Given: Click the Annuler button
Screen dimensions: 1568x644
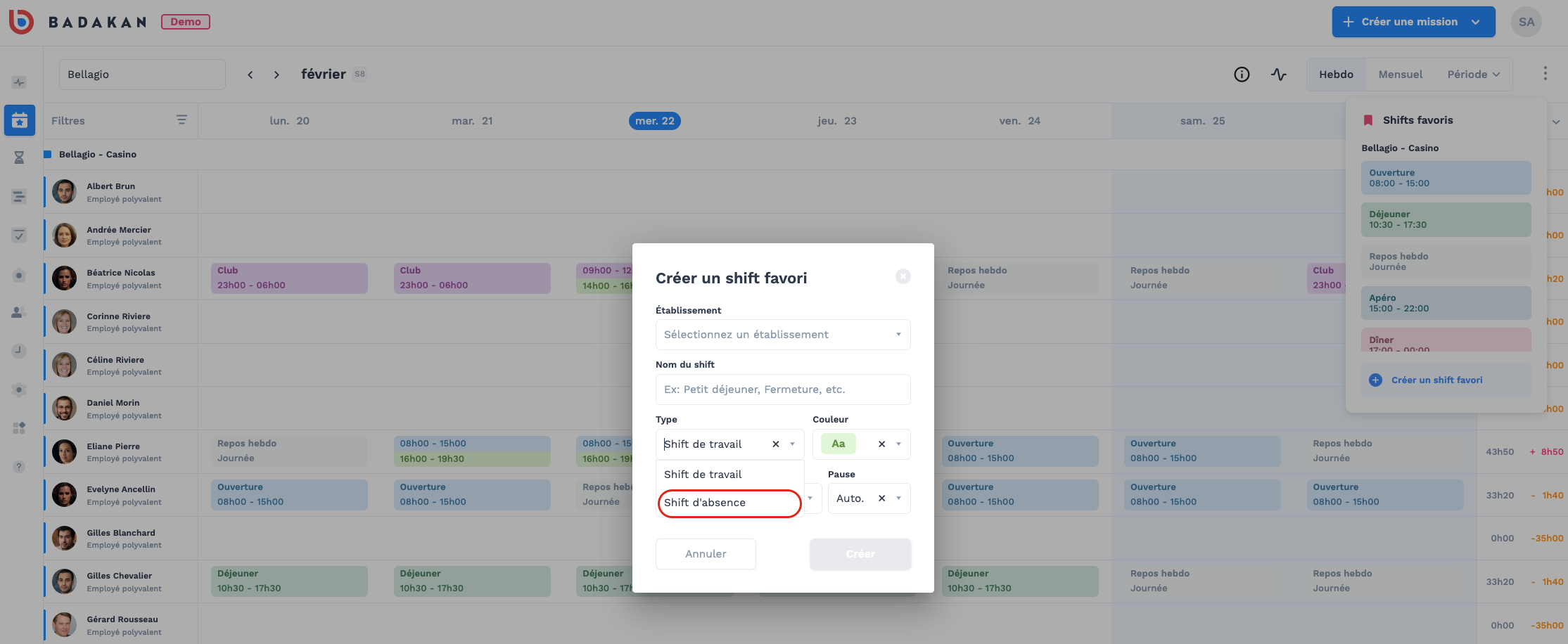Looking at the screenshot, I should [706, 554].
